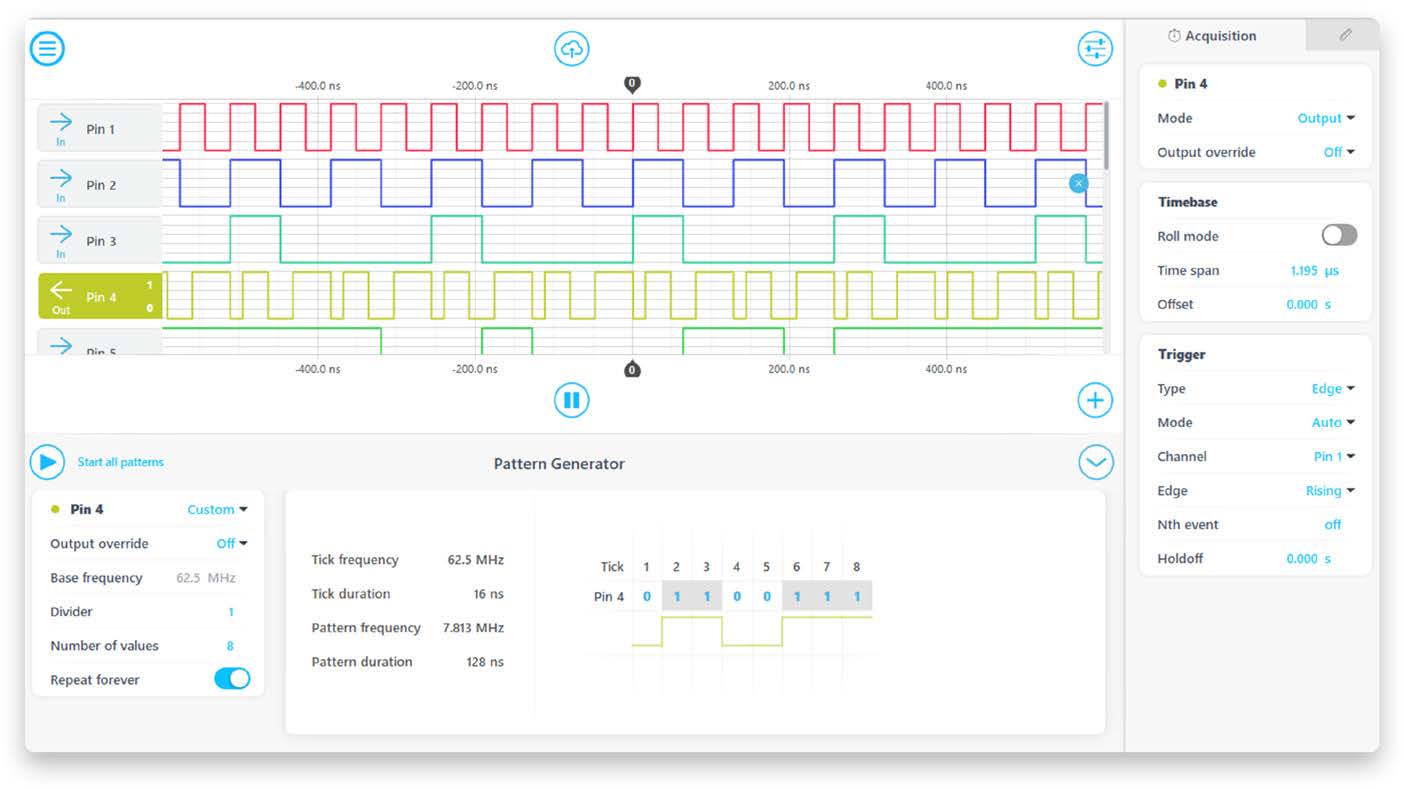Click the cloud upload icon
Screen dimensions: 1404x789
(572, 48)
